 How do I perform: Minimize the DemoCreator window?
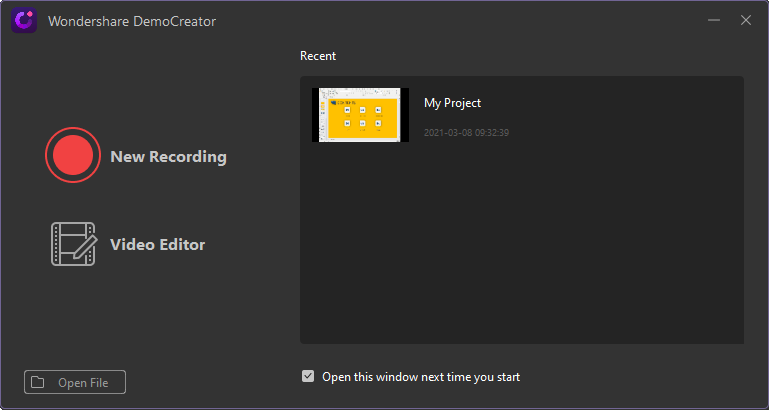[714, 20]
